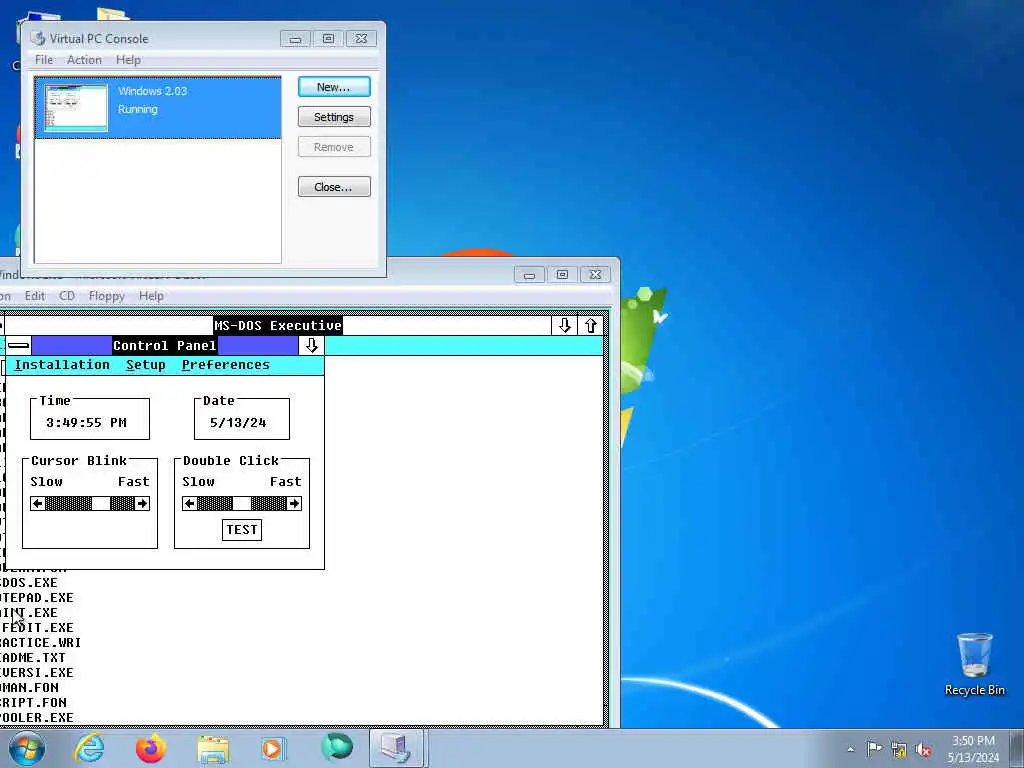
Task: Minimize Control Panel with its down arrow
Action: click(x=311, y=345)
